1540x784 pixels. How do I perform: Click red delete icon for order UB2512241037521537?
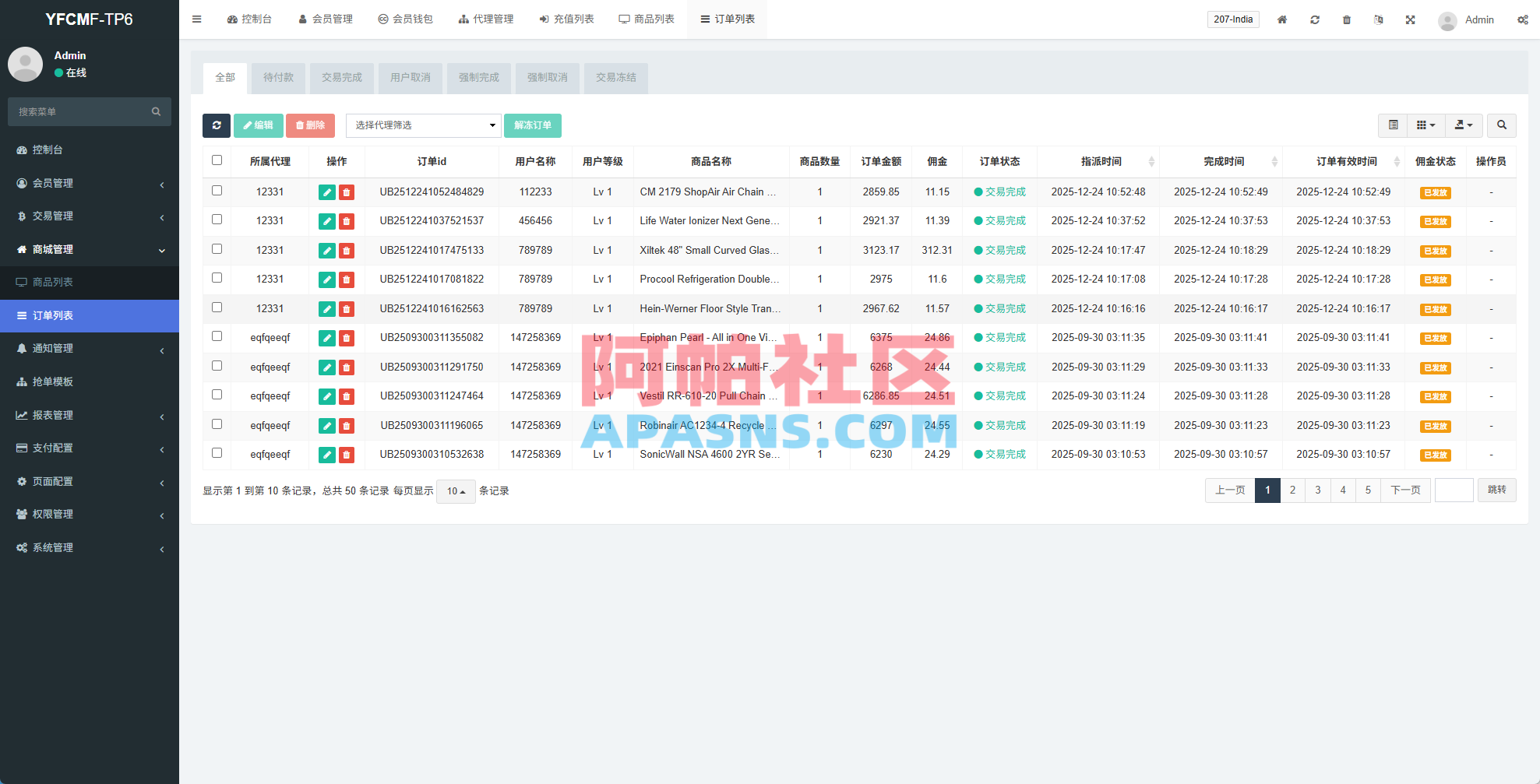pos(347,222)
